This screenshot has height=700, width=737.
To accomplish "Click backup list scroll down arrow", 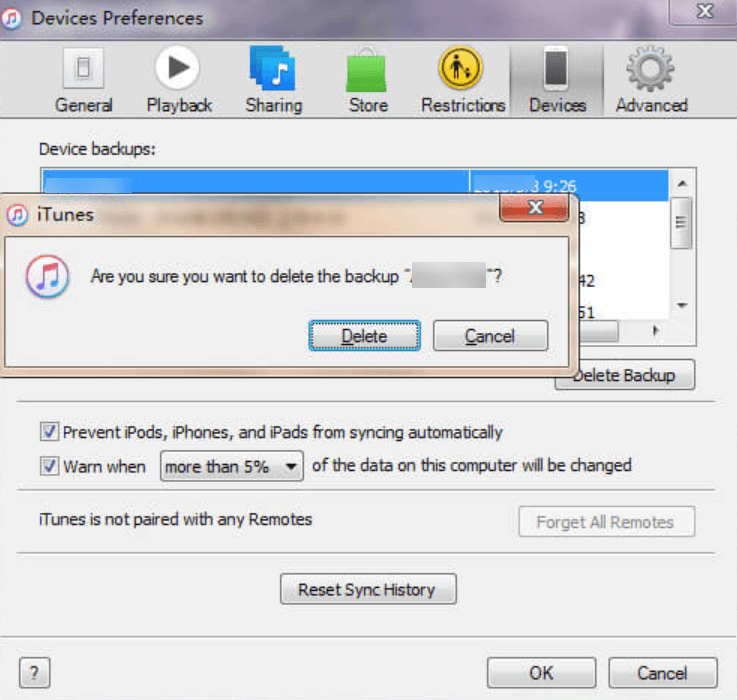I will click(682, 306).
